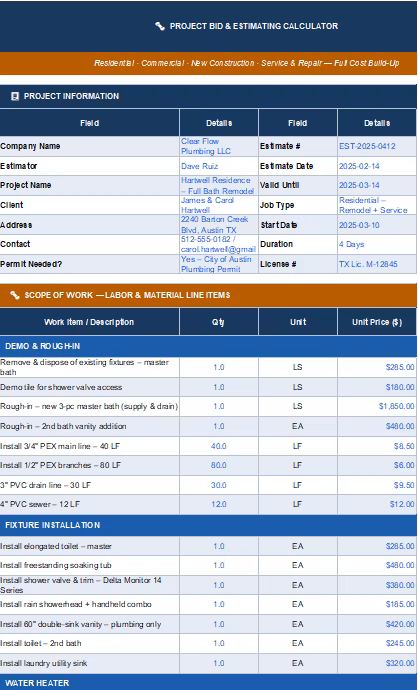
Task: Select the Job Type value 'Residential – Remodel + Service'
Action: pos(373,205)
